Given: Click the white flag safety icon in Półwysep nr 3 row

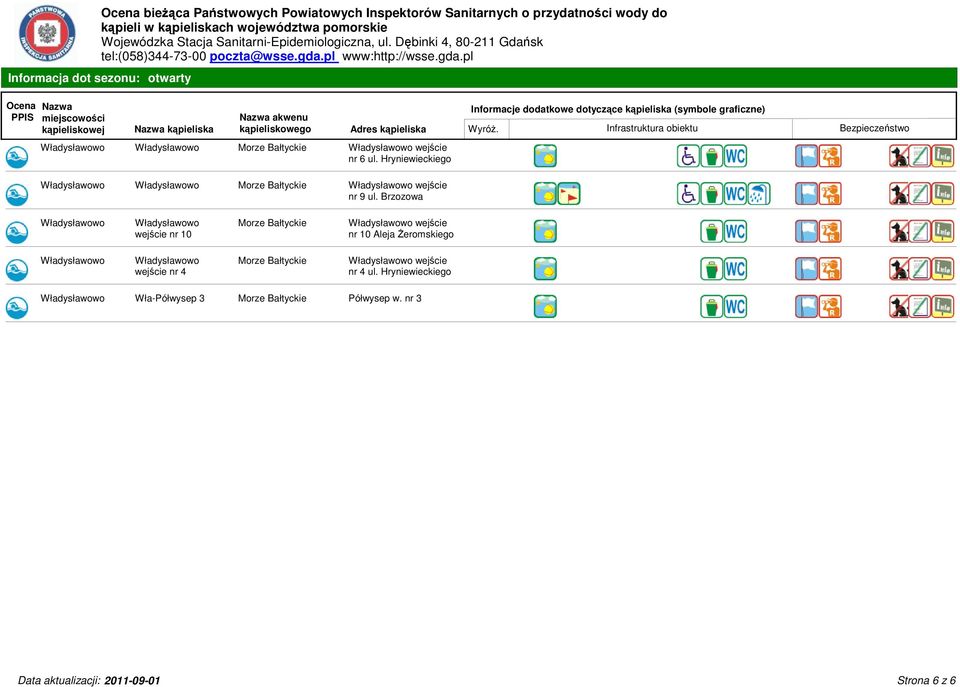Looking at the screenshot, I should coord(806,307).
